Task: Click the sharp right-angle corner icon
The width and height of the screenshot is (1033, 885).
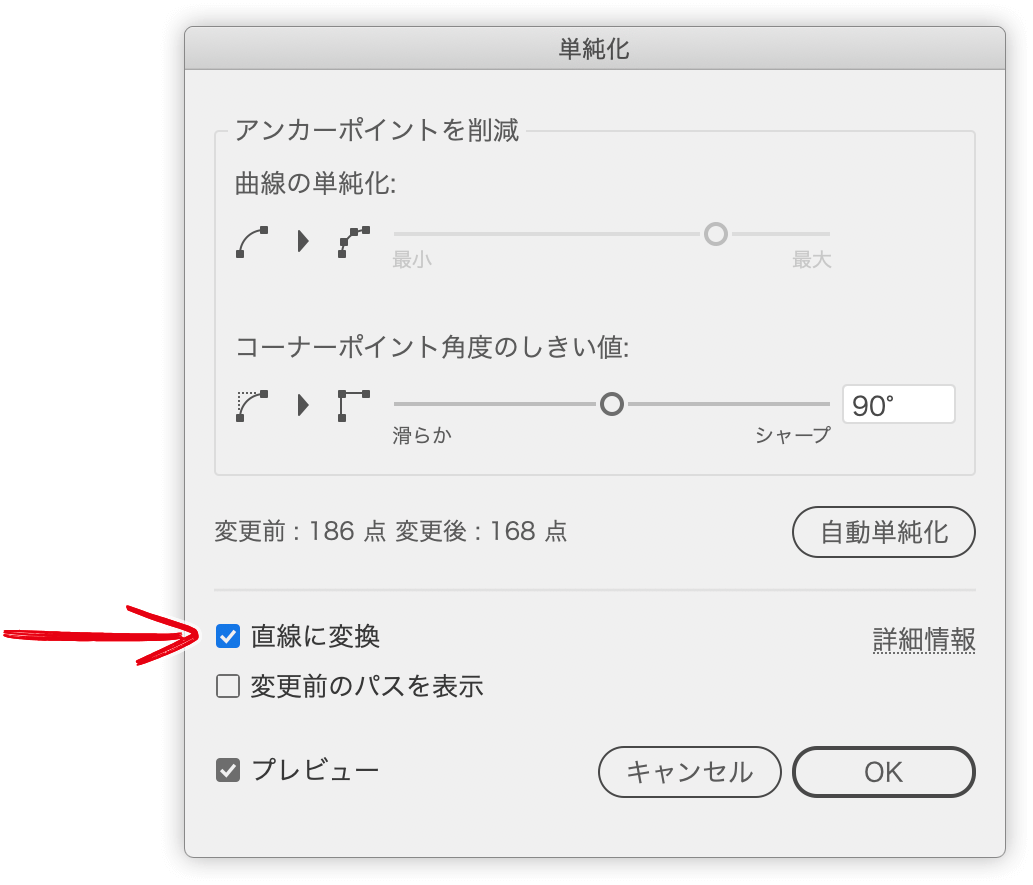Action: [x=354, y=405]
